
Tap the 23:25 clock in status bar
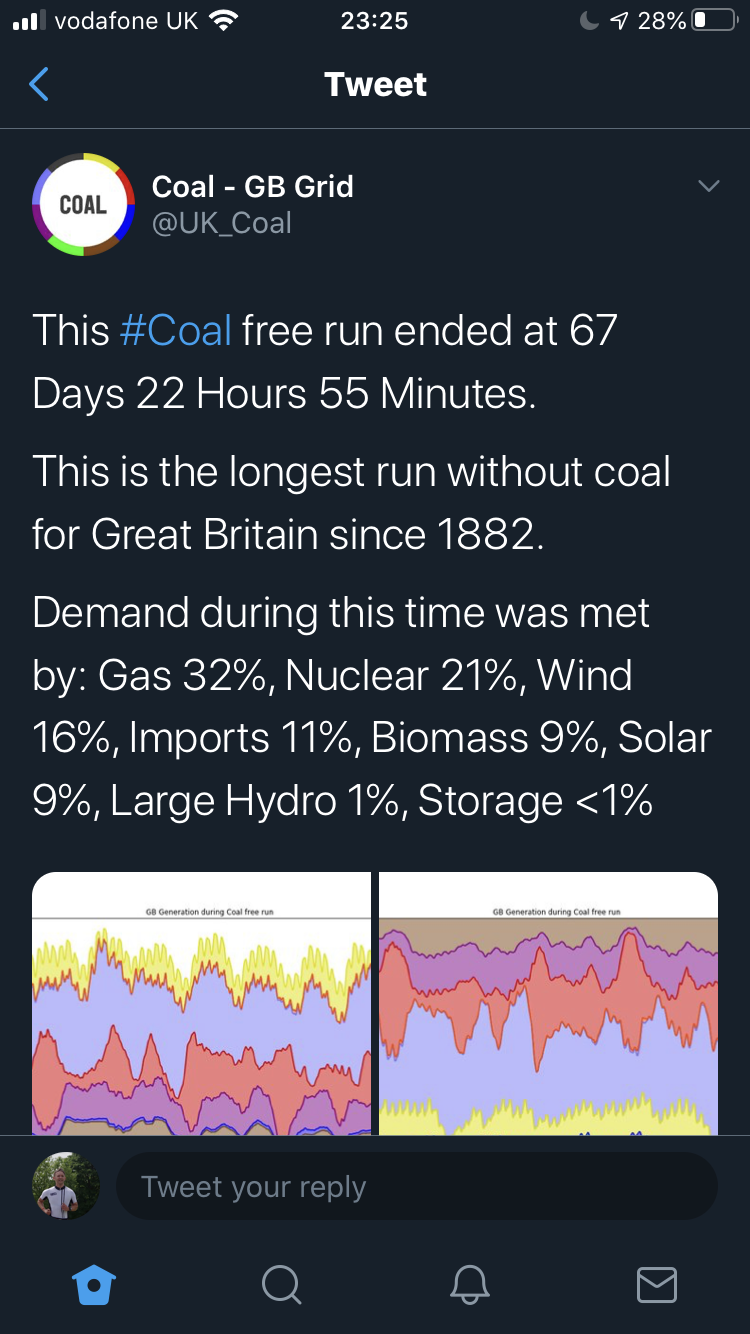pos(374,21)
